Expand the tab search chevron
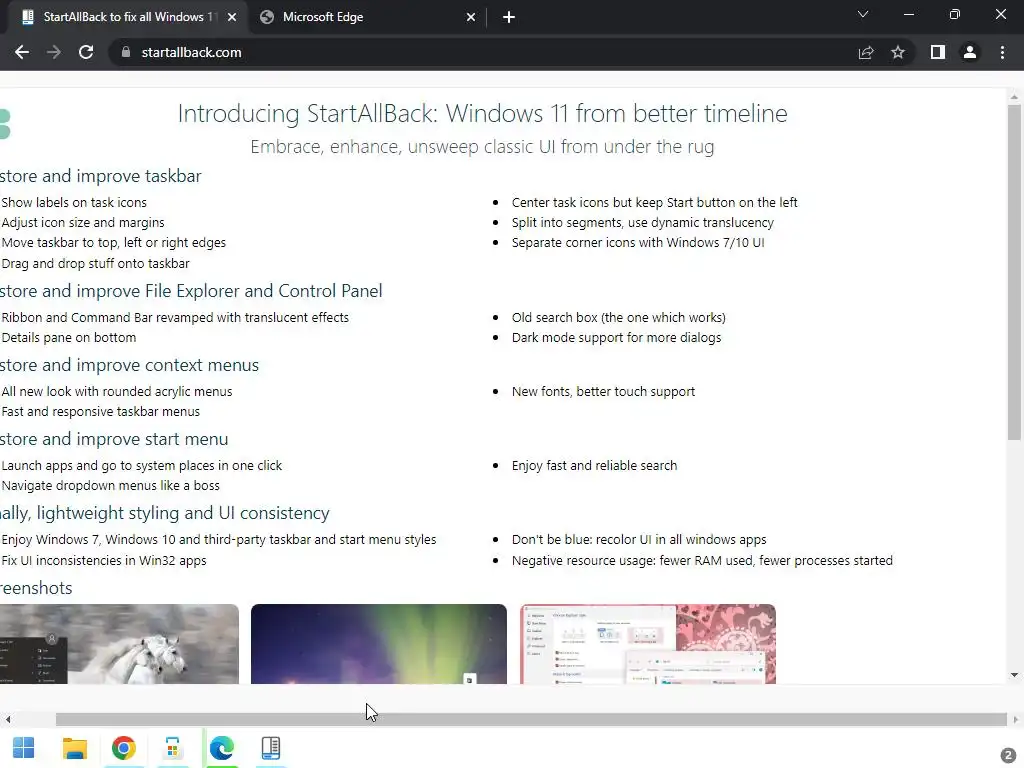The width and height of the screenshot is (1024, 768). [863, 14]
